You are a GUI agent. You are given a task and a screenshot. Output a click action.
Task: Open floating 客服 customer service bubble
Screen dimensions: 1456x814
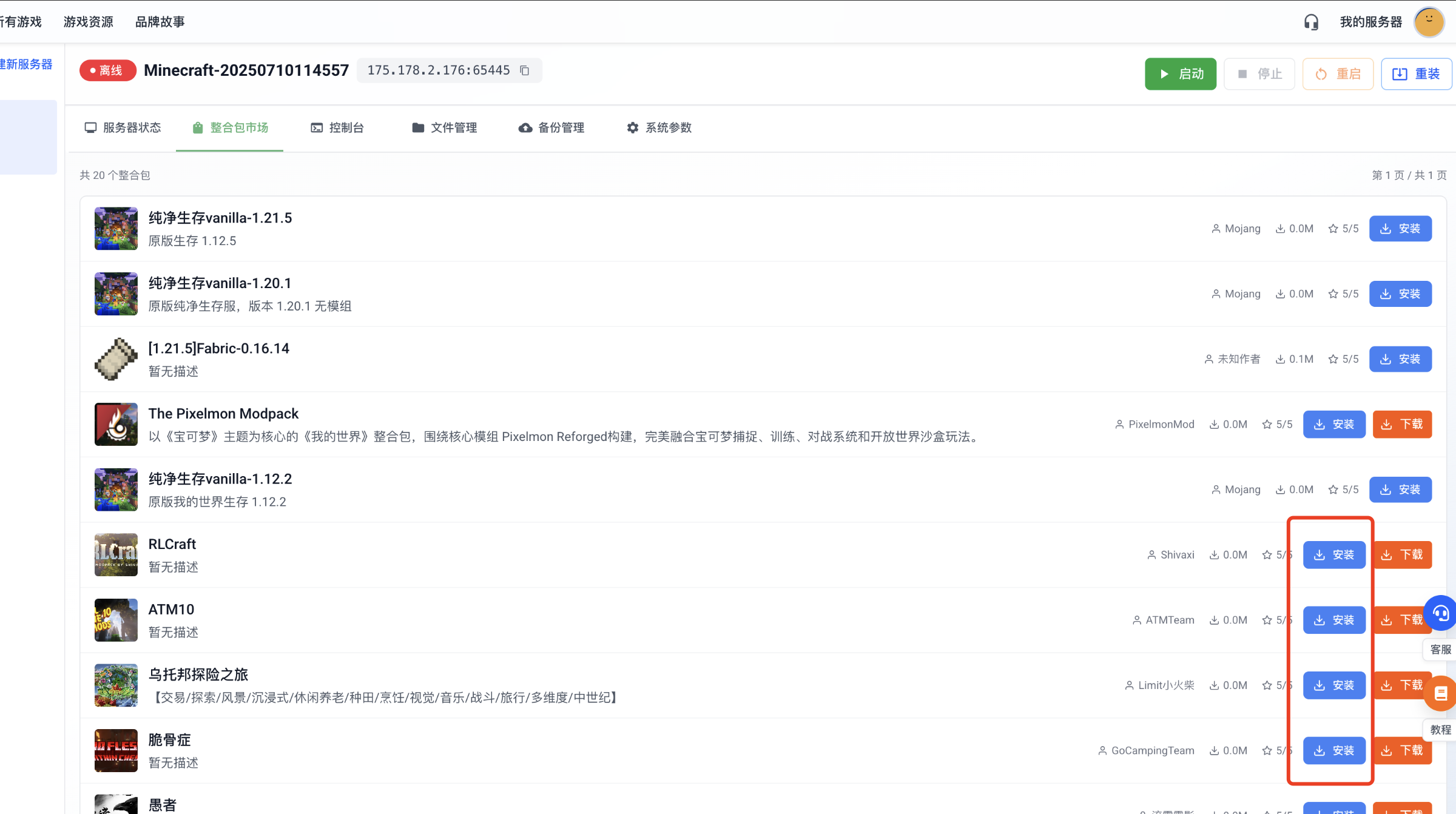(1441, 613)
